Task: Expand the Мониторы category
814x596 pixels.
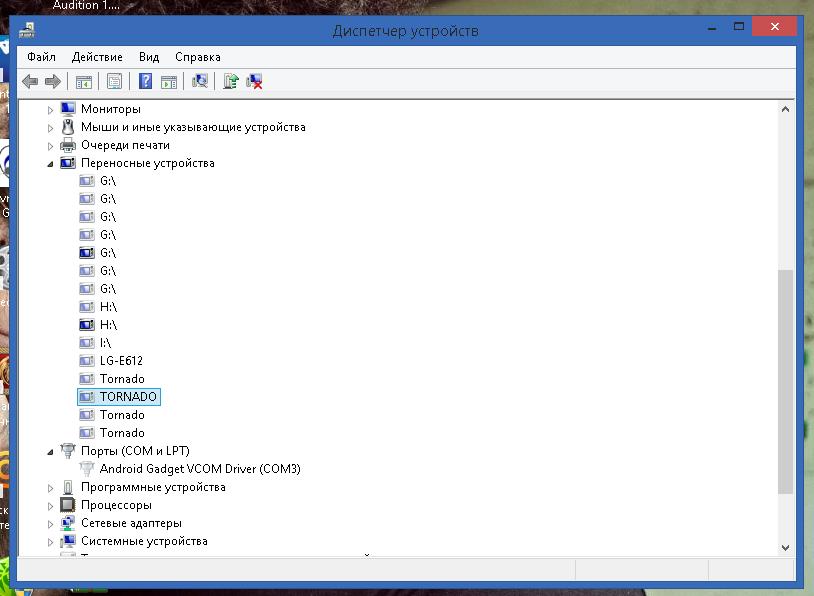Action: tap(51, 109)
